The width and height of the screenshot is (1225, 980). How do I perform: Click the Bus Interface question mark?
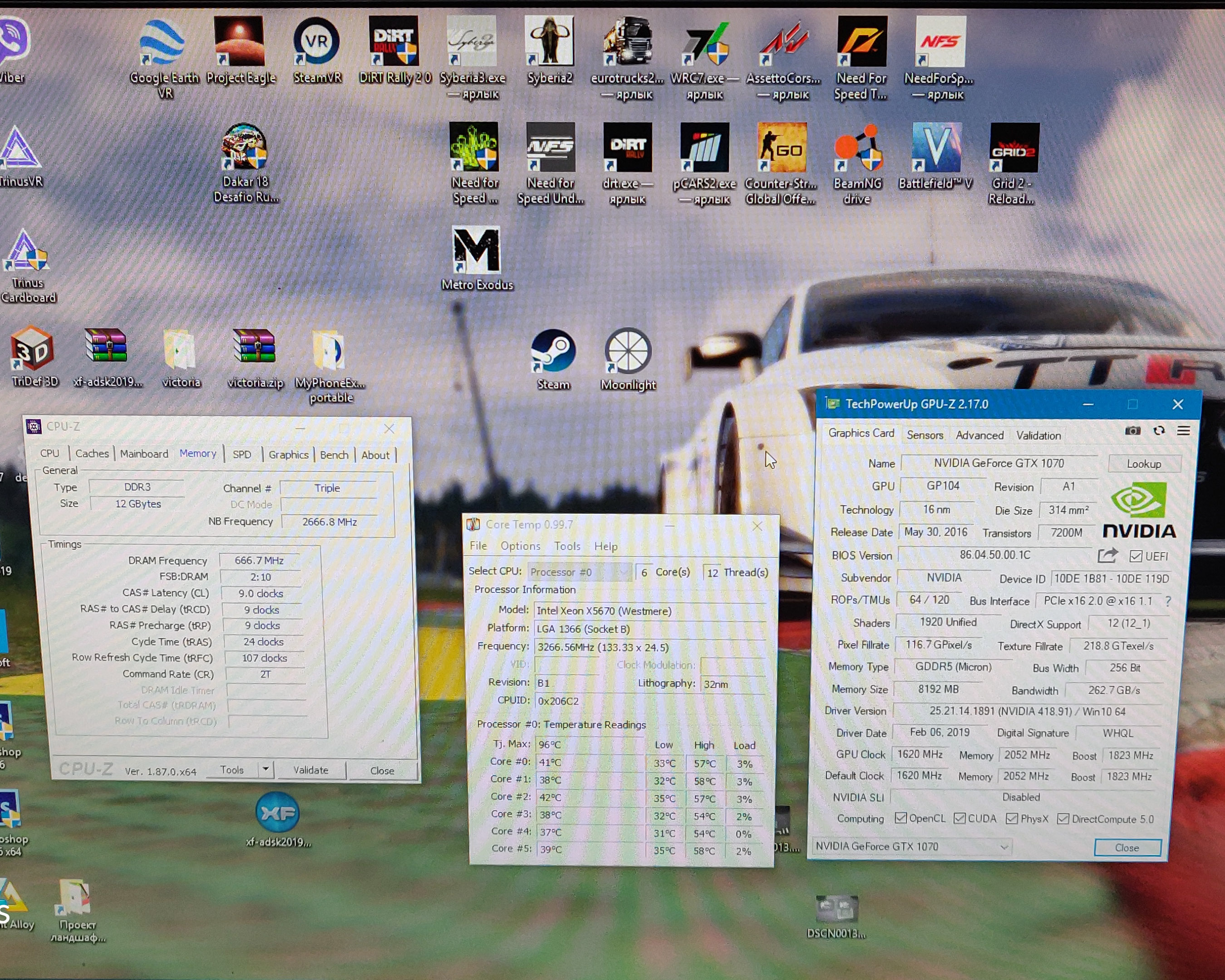[1168, 601]
